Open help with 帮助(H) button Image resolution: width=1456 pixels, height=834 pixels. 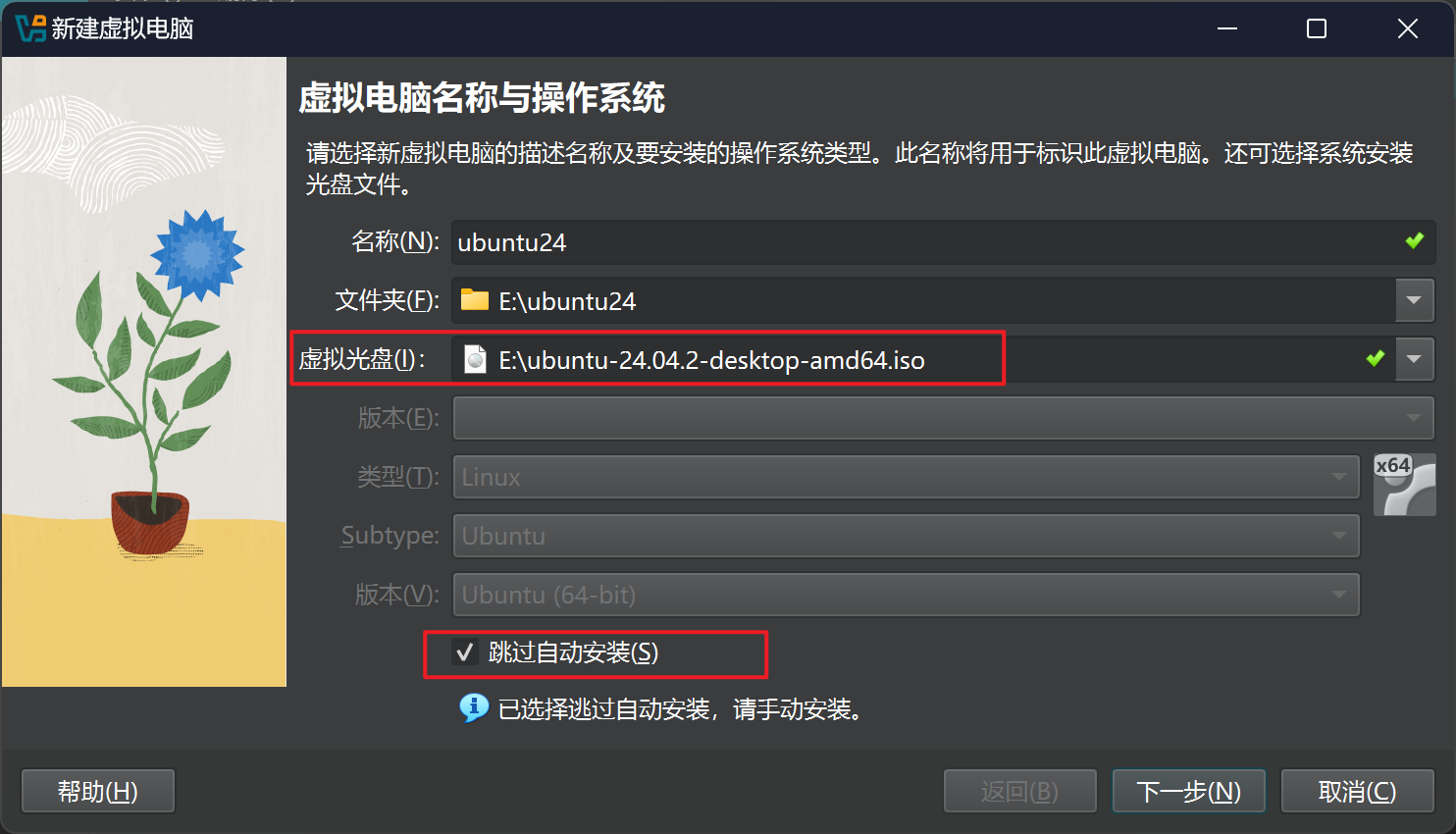tap(98, 791)
